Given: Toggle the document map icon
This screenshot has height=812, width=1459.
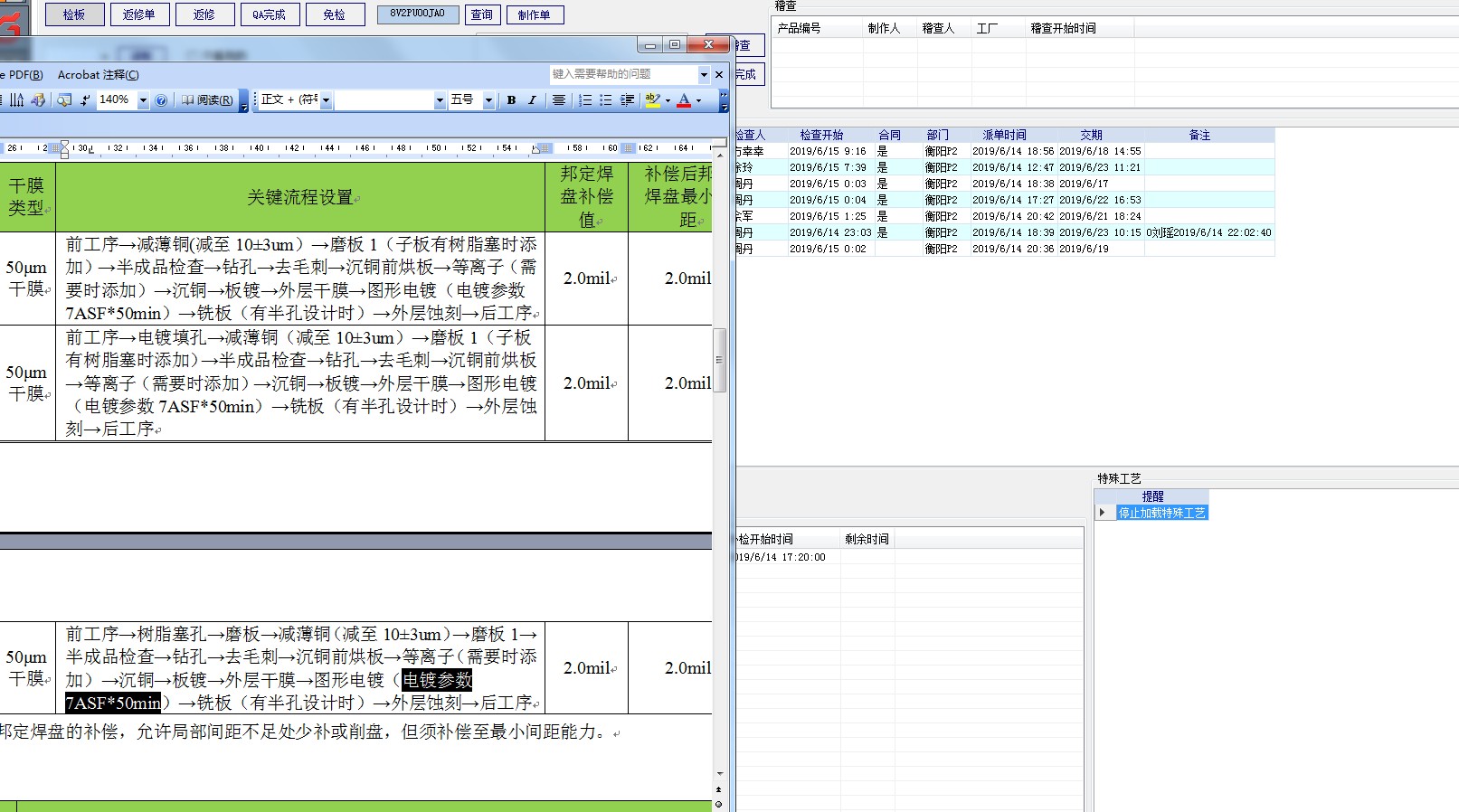Looking at the screenshot, I should click(64, 100).
